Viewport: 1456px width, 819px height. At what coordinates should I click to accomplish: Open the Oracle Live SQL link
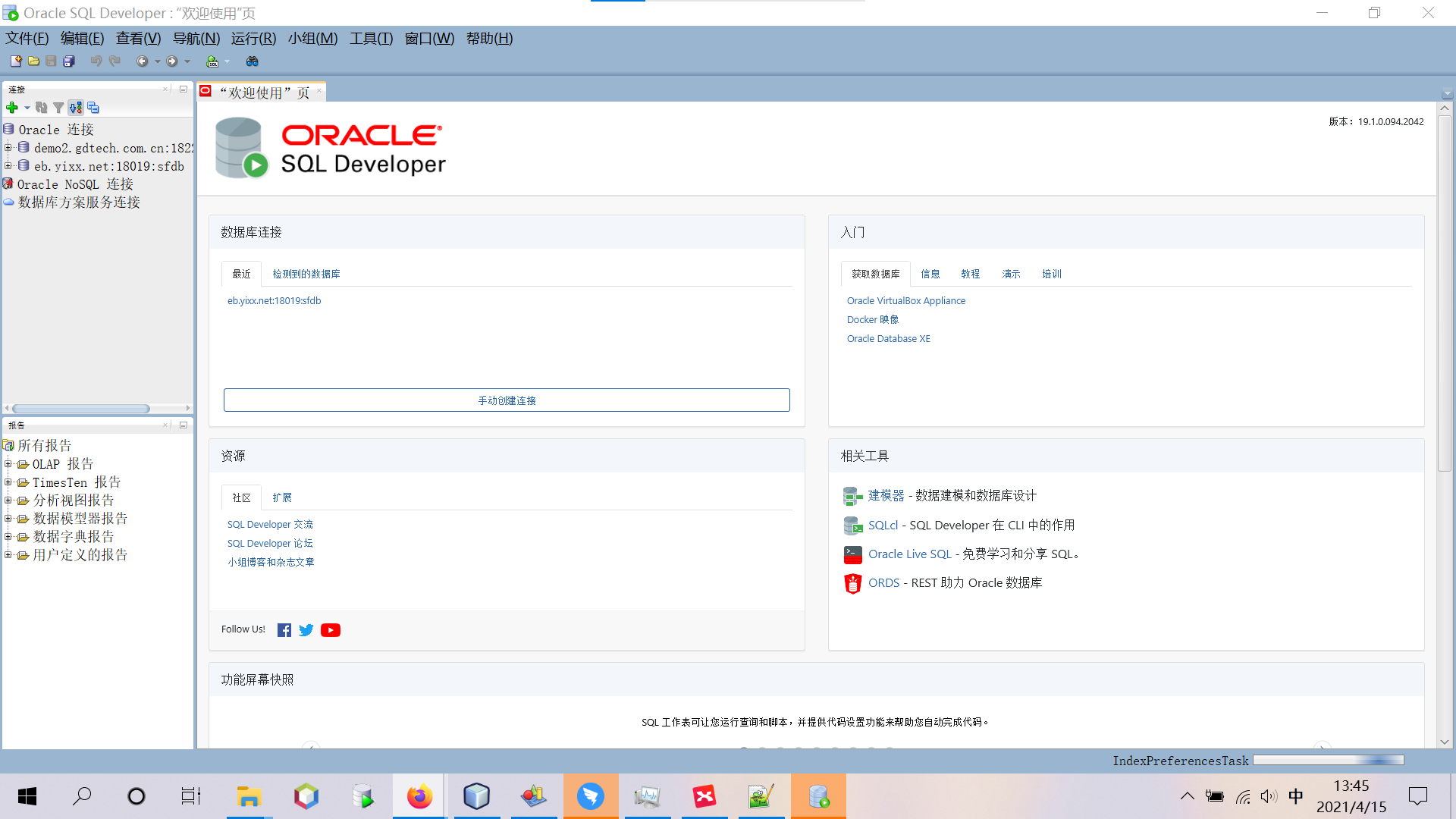(x=909, y=554)
